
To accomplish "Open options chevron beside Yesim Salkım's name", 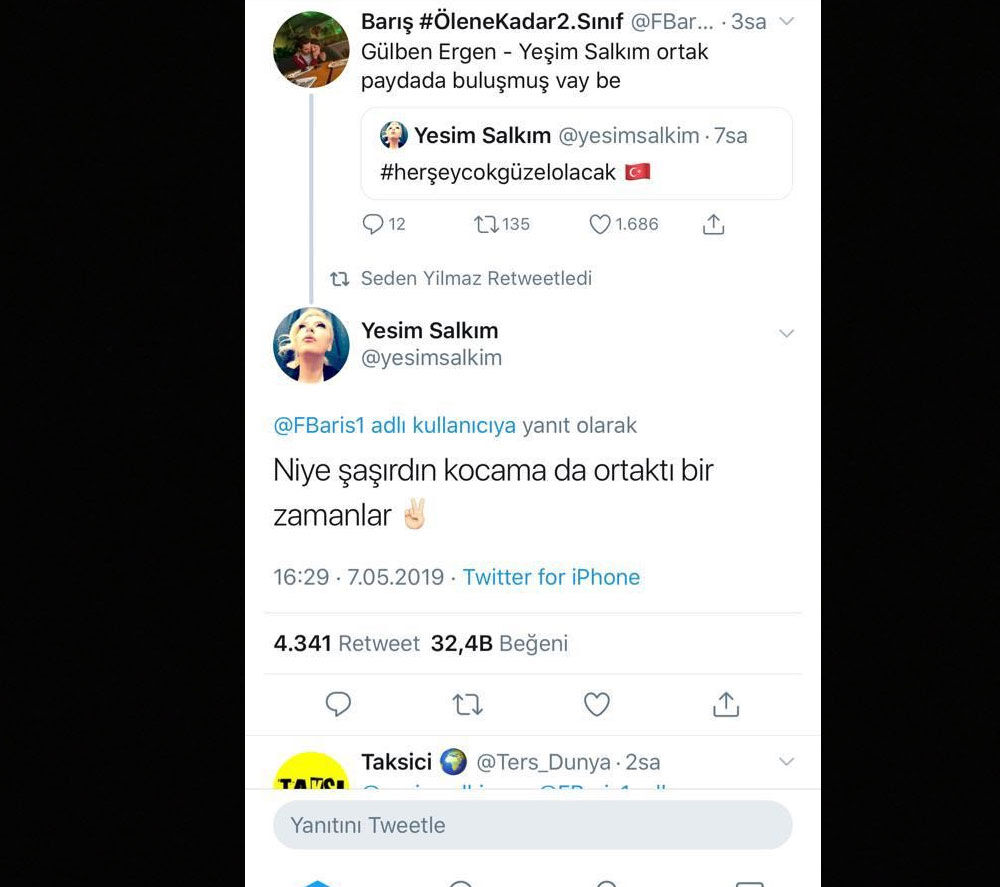I will [786, 333].
